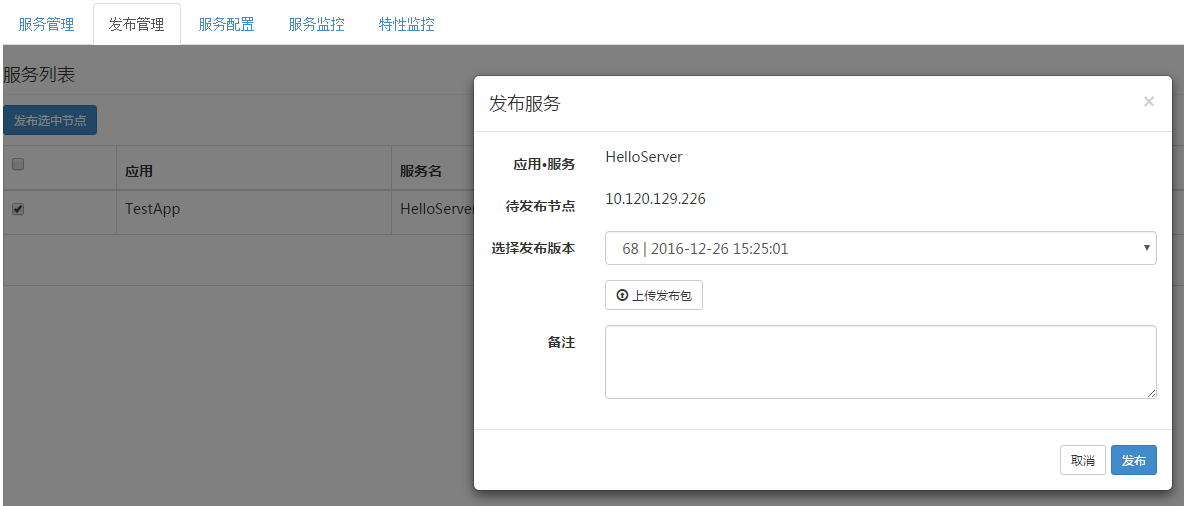Confirm with the blue 发布 button
Image resolution: width=1184 pixels, height=506 pixels.
1133,460
